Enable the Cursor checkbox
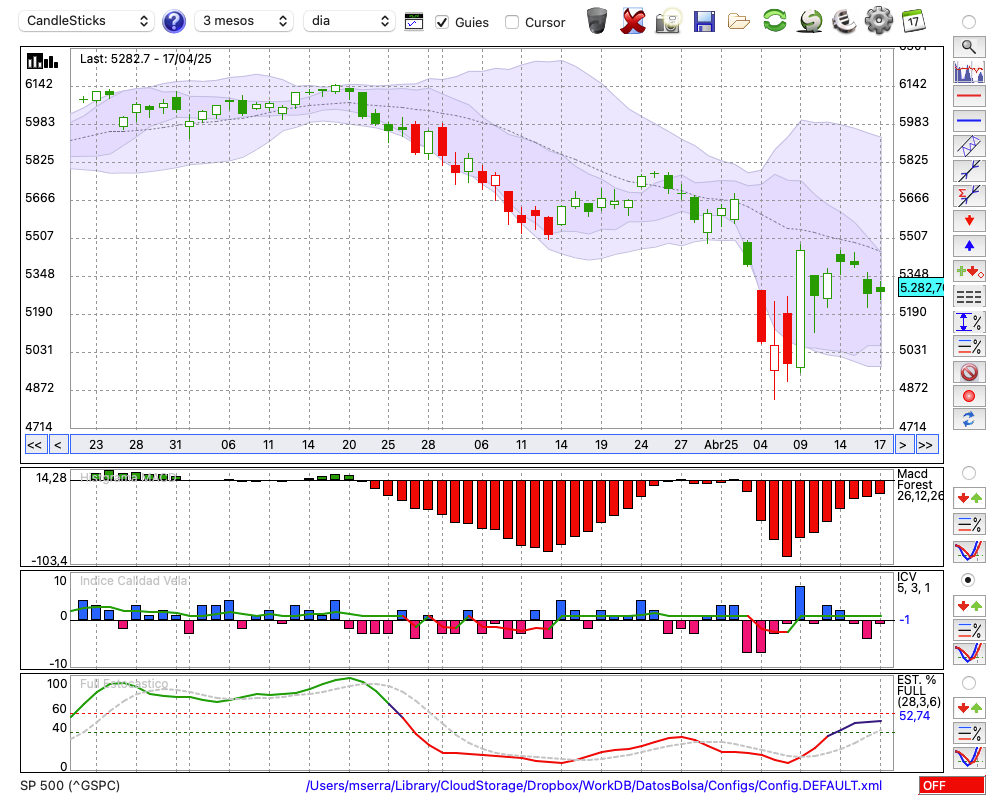The height and width of the screenshot is (800, 1000). (511, 22)
